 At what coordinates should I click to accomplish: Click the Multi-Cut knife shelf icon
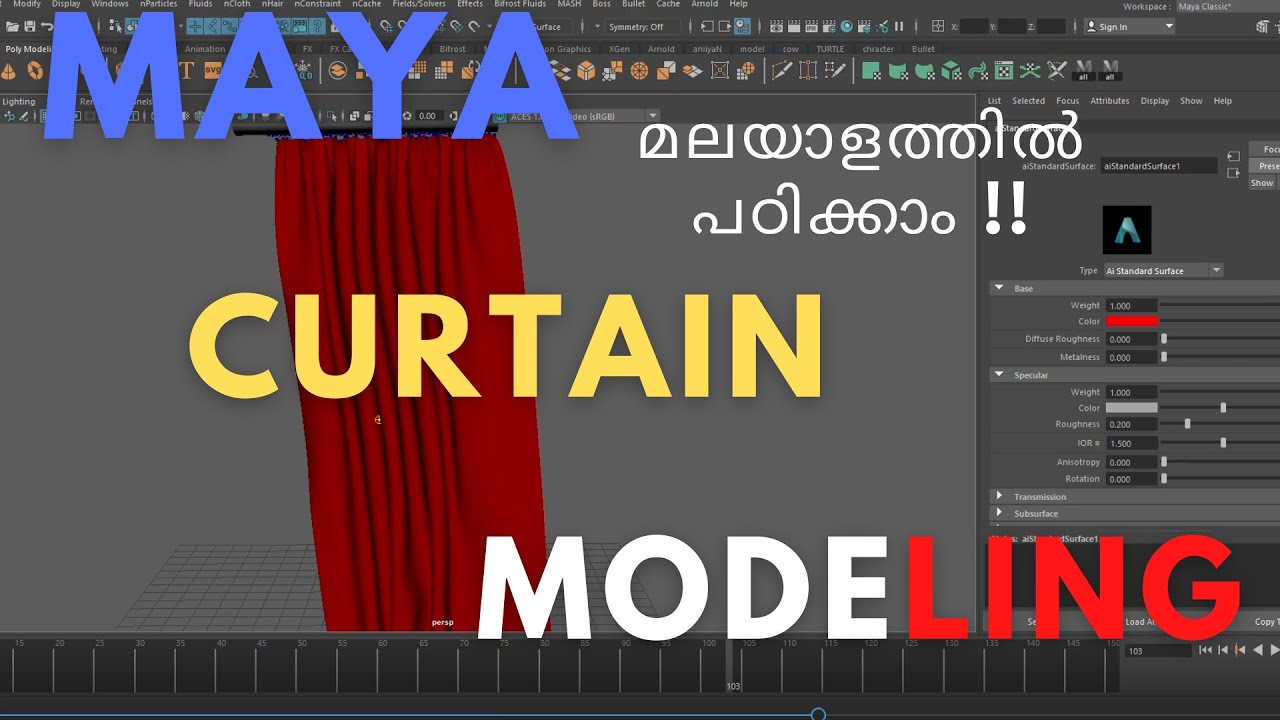[x=782, y=70]
